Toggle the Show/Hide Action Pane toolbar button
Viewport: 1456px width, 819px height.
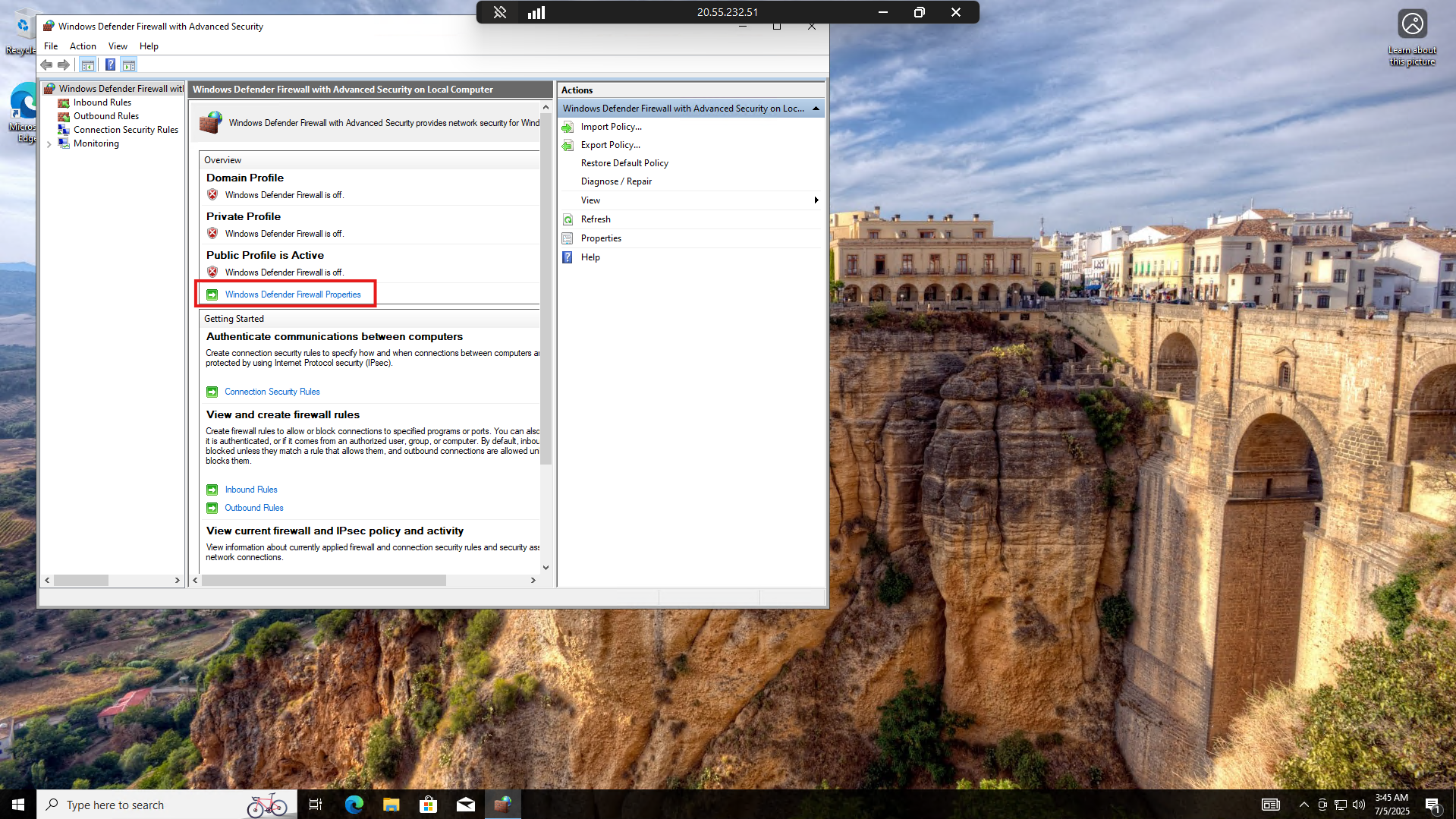point(129,65)
